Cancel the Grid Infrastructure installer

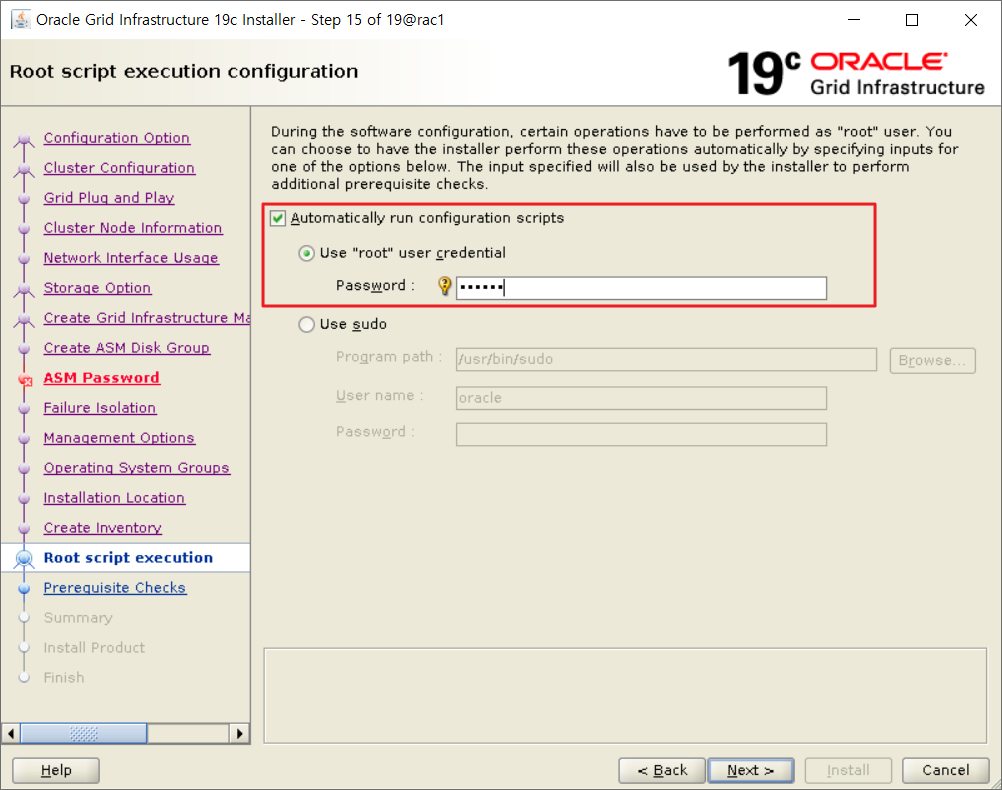(946, 770)
